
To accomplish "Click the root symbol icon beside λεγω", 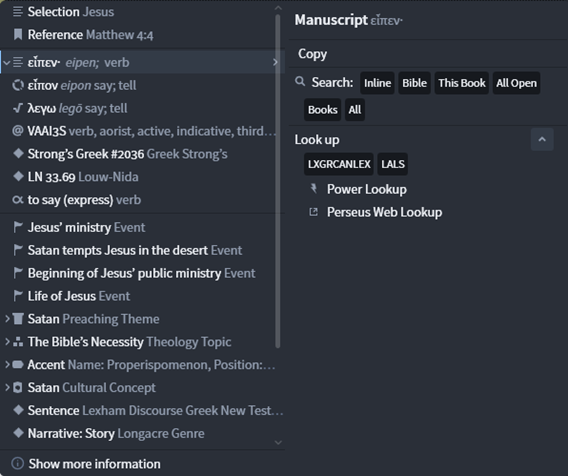I will pos(17,108).
